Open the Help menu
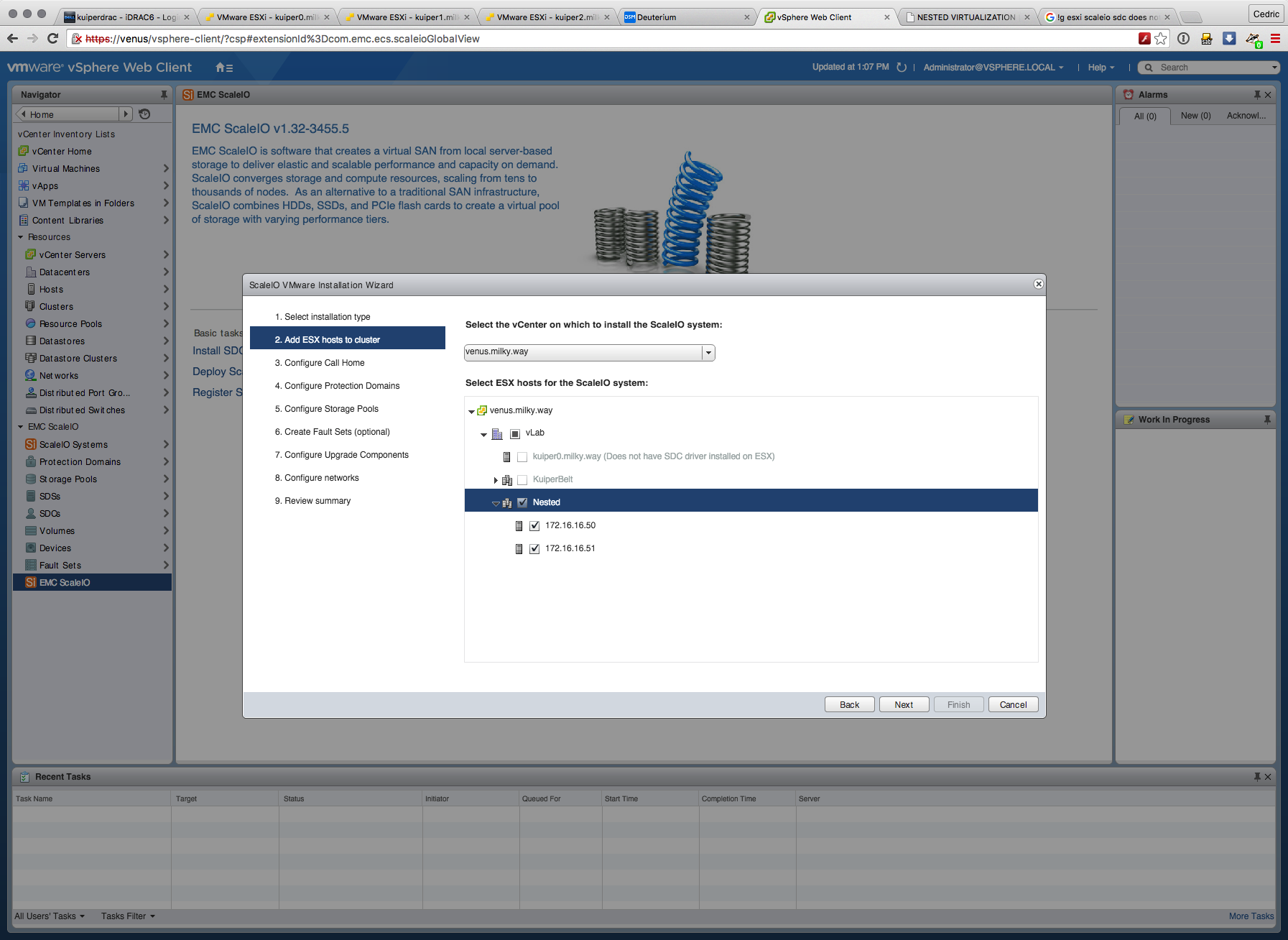The height and width of the screenshot is (940, 1288). point(1101,68)
